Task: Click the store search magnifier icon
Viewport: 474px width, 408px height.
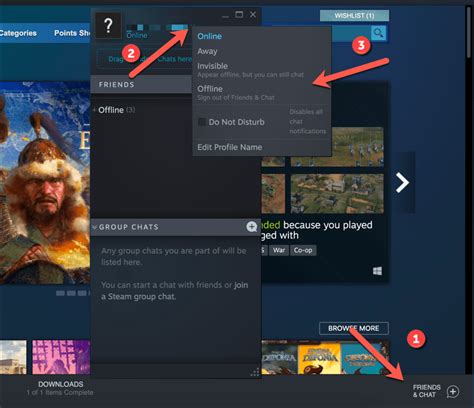Action: [378, 33]
